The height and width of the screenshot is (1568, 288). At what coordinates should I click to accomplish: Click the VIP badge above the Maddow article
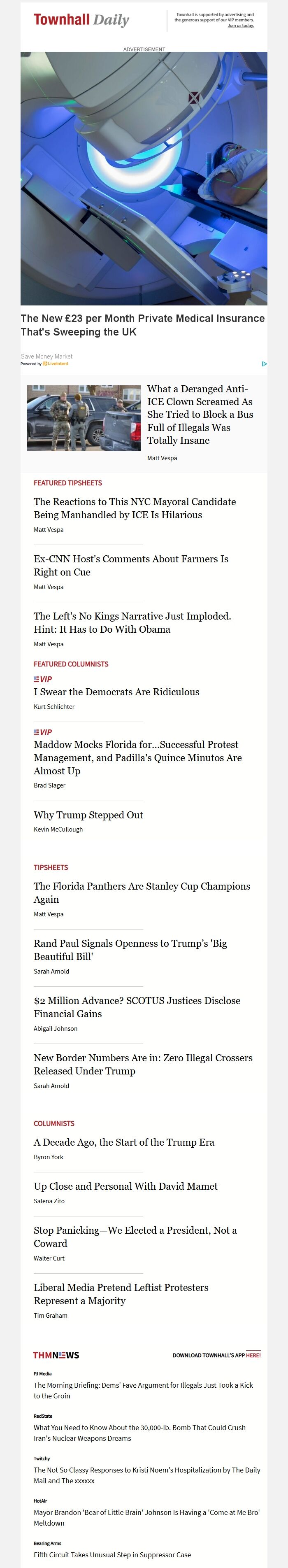pyautogui.click(x=43, y=732)
